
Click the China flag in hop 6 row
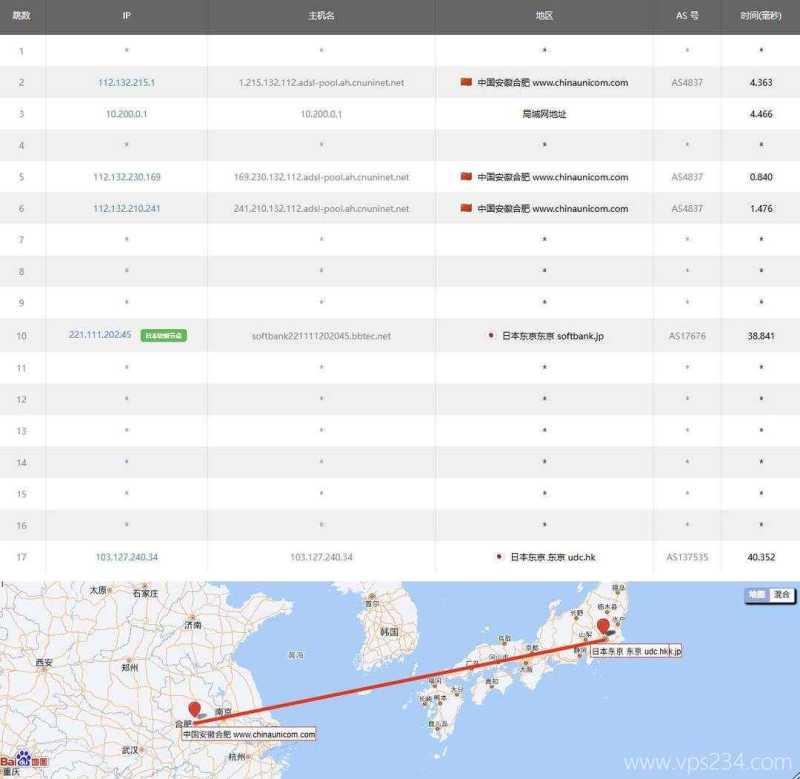pos(466,209)
